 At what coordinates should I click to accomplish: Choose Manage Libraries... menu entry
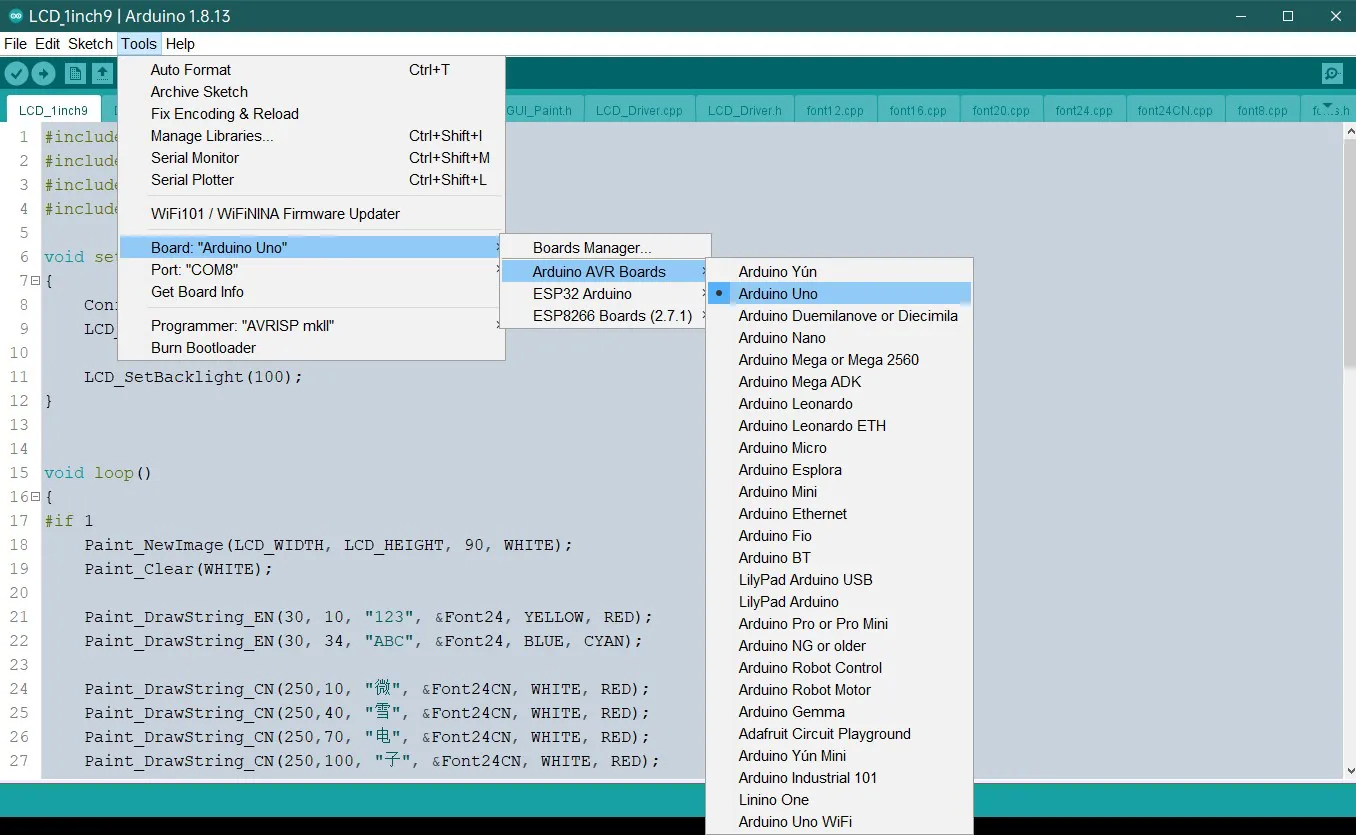pos(311,136)
